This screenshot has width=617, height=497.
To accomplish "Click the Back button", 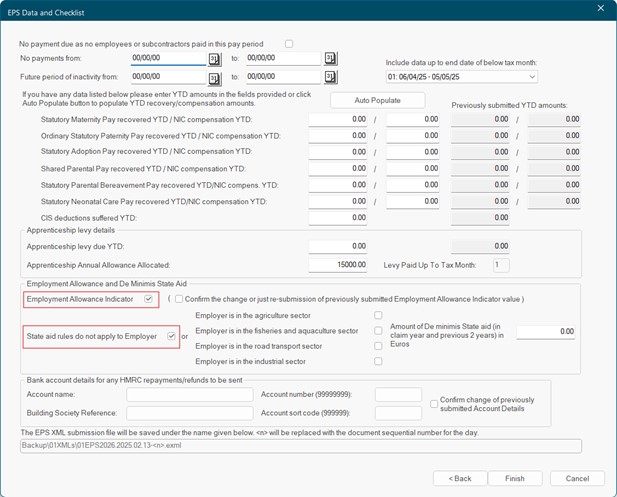I will click(460, 479).
